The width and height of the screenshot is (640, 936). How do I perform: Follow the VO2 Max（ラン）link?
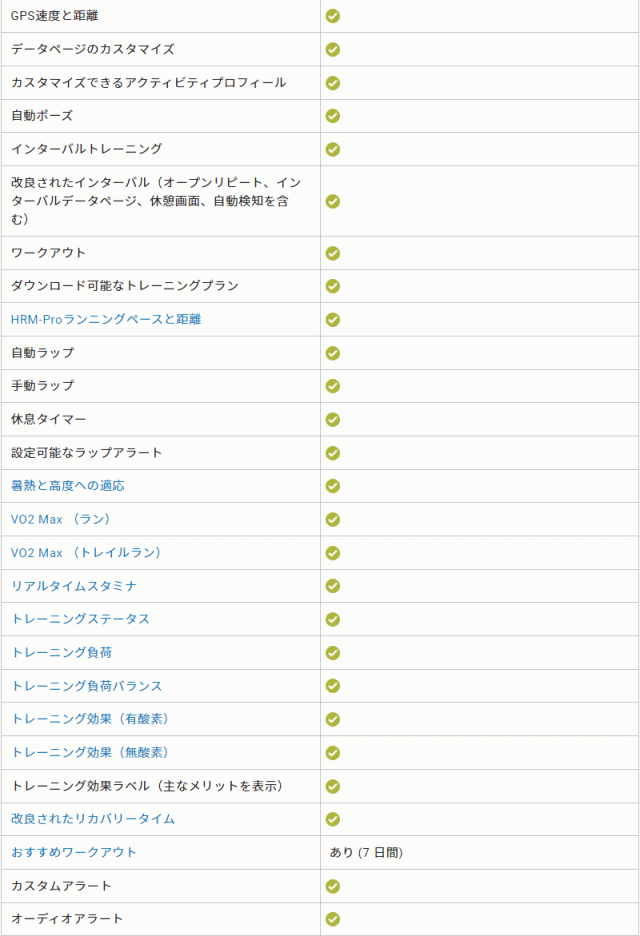tap(60, 519)
